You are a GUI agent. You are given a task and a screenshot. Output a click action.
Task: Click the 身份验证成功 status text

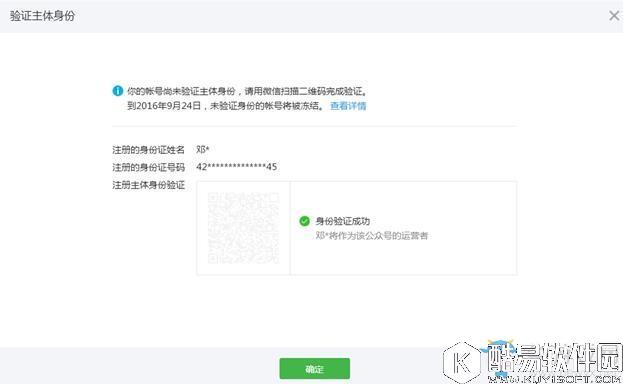342,221
